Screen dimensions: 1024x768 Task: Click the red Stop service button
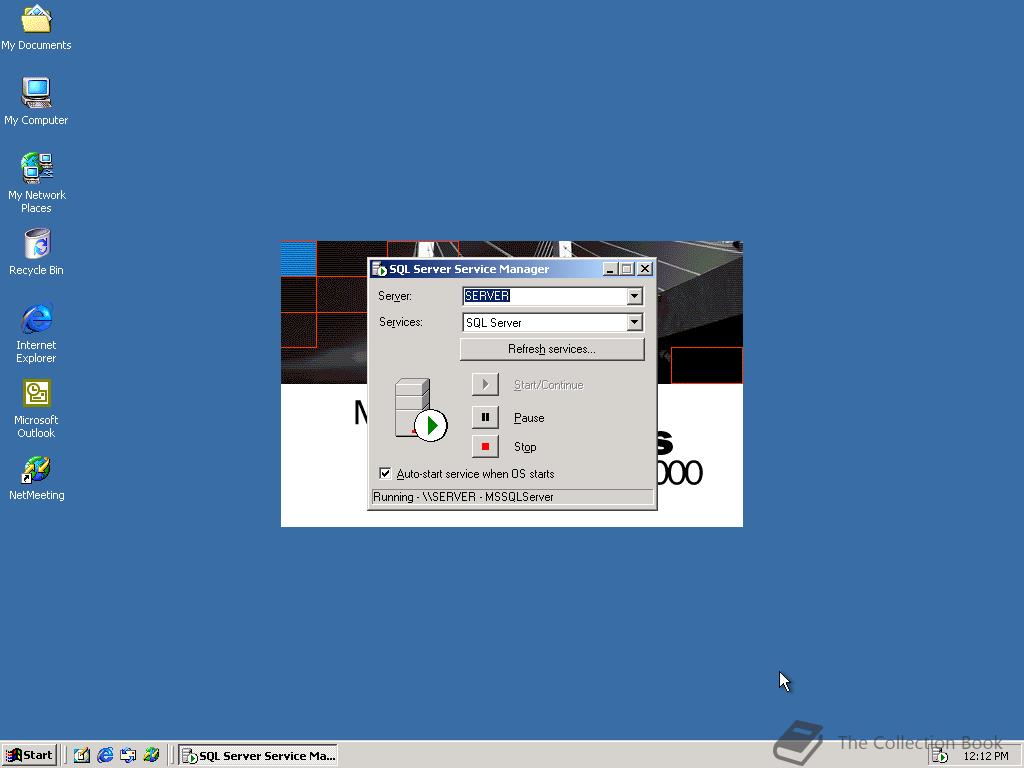pyautogui.click(x=485, y=447)
